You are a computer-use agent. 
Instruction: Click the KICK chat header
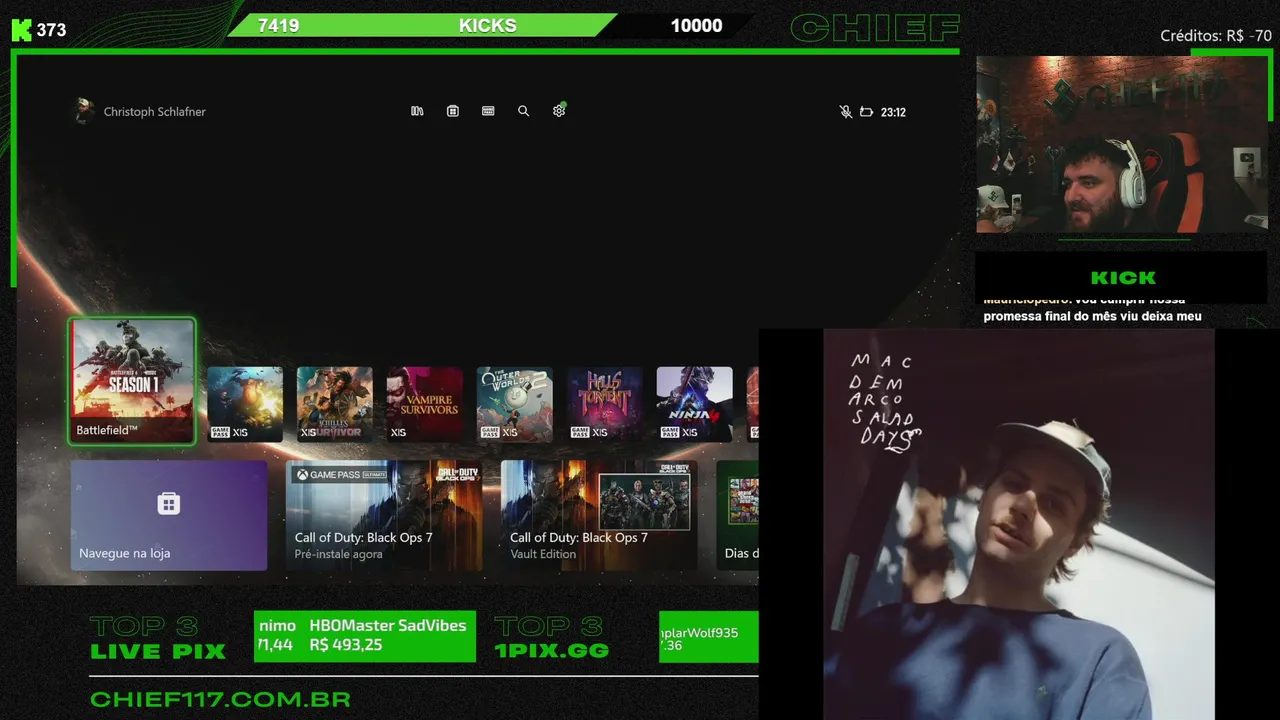[x=1123, y=278]
